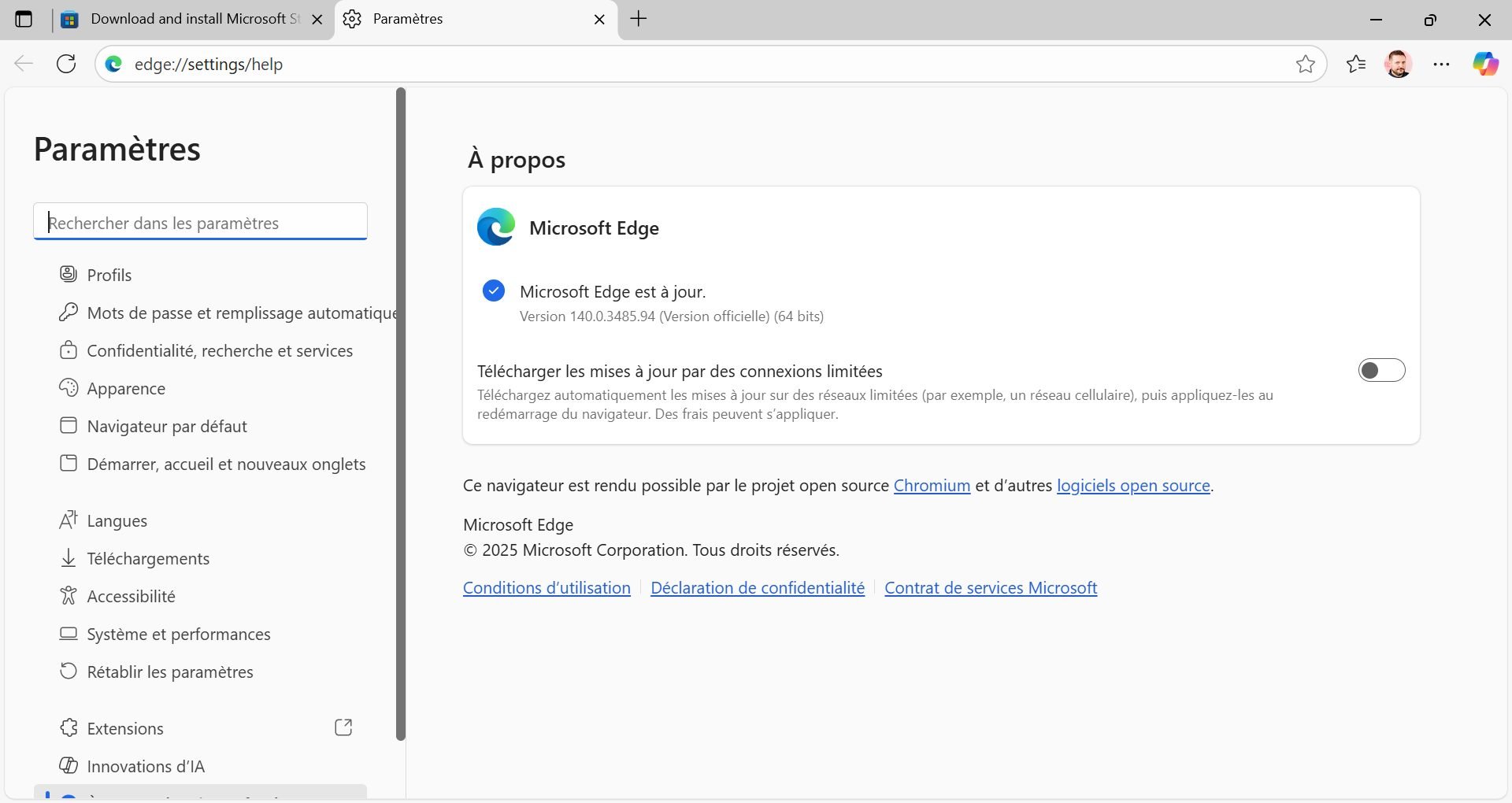Enable updates over metered connections toggle

coord(1381,370)
